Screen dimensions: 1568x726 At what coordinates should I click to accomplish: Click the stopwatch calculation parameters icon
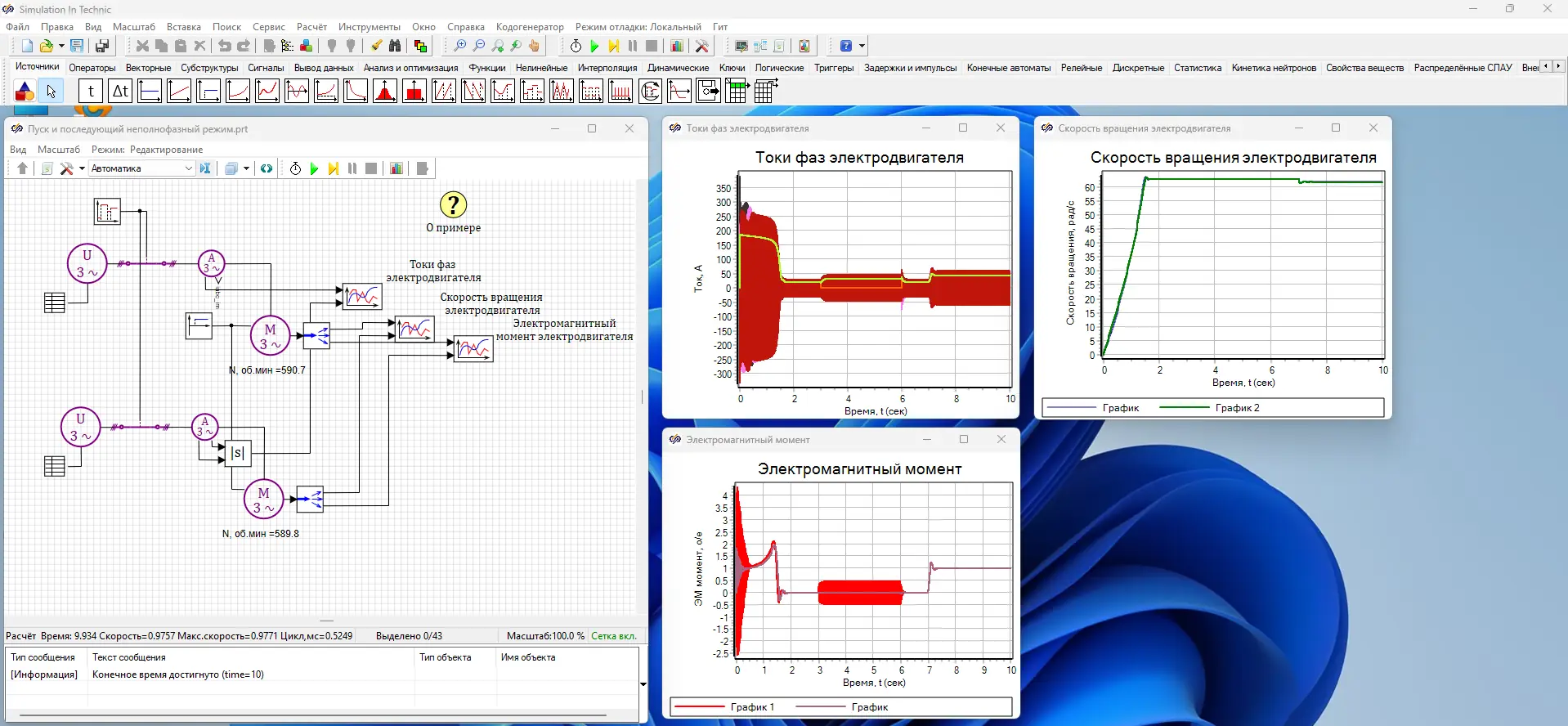click(576, 46)
